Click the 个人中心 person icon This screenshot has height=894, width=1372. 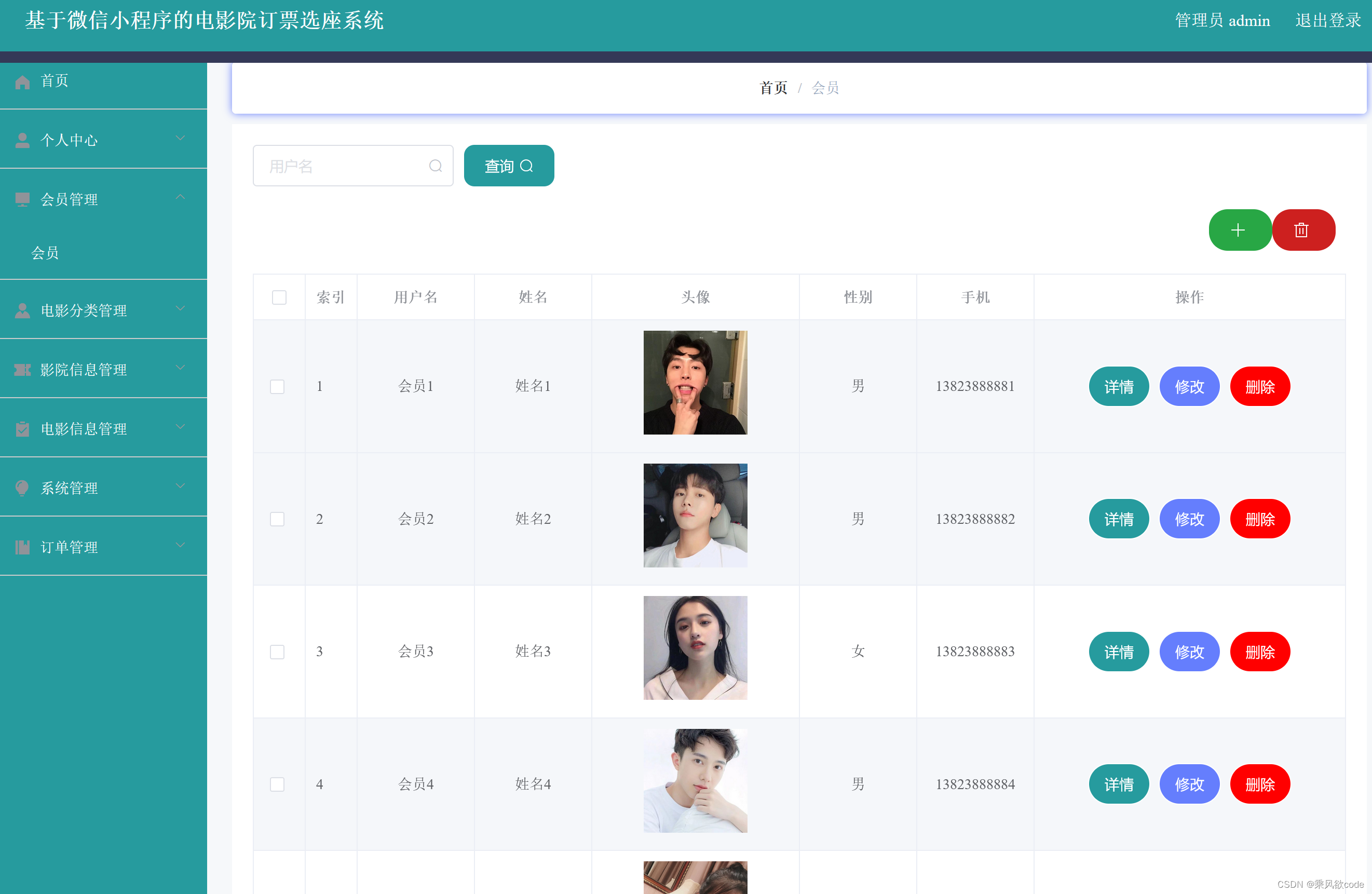(22, 139)
